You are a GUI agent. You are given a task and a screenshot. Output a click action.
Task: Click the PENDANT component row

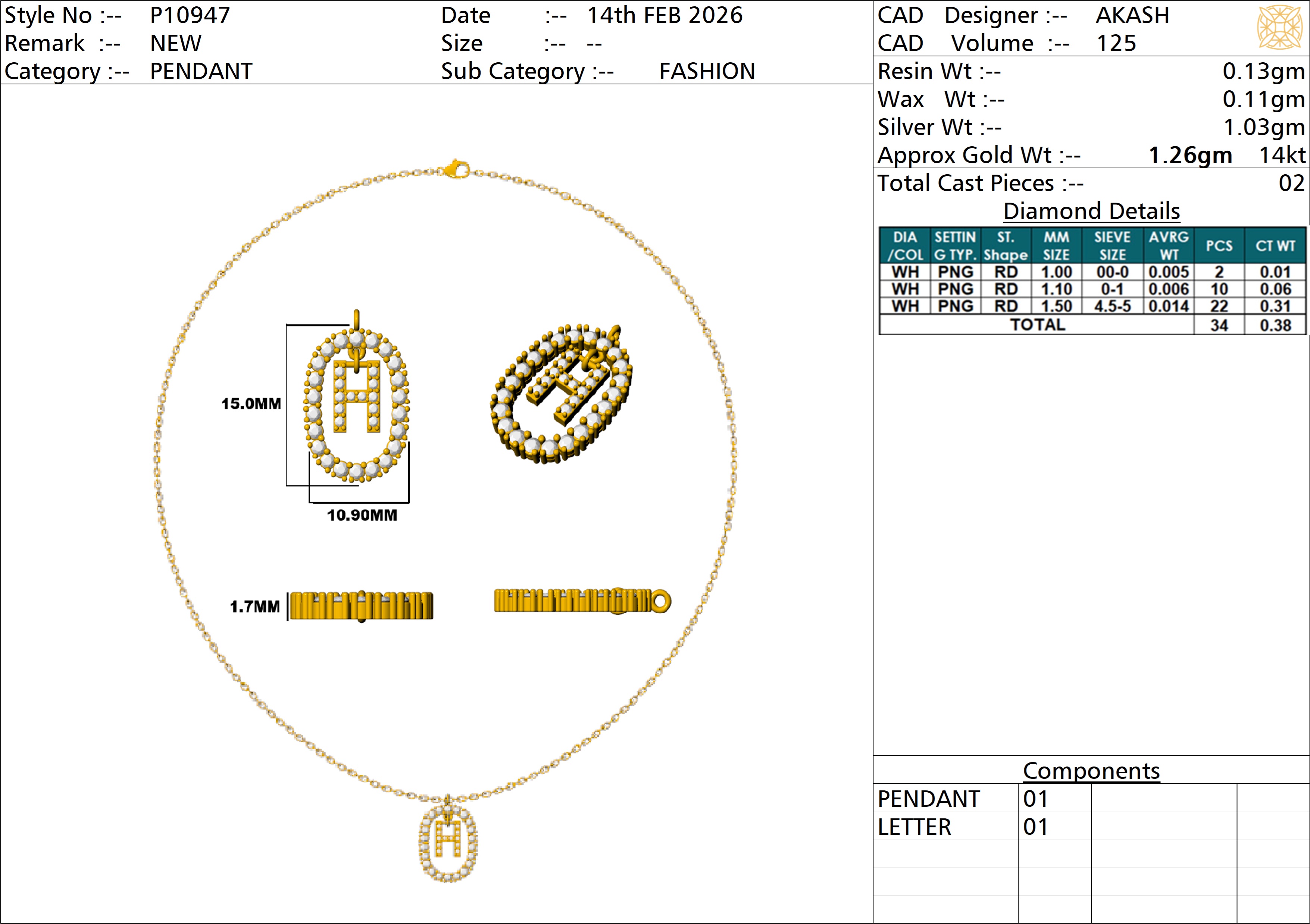tap(929, 799)
